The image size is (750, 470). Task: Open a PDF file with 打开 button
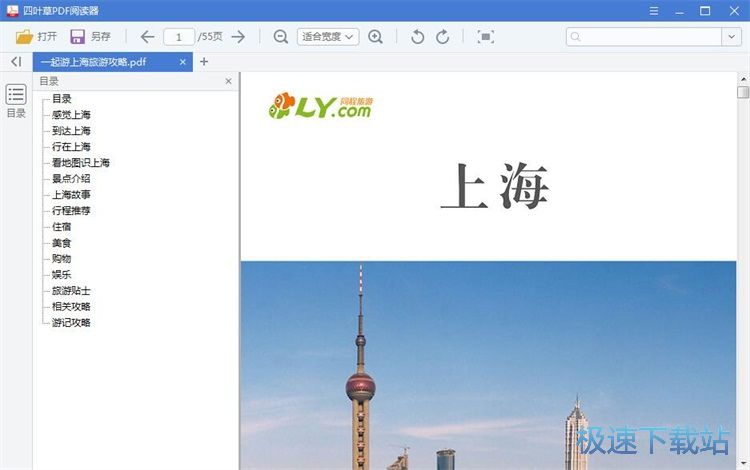pos(36,37)
